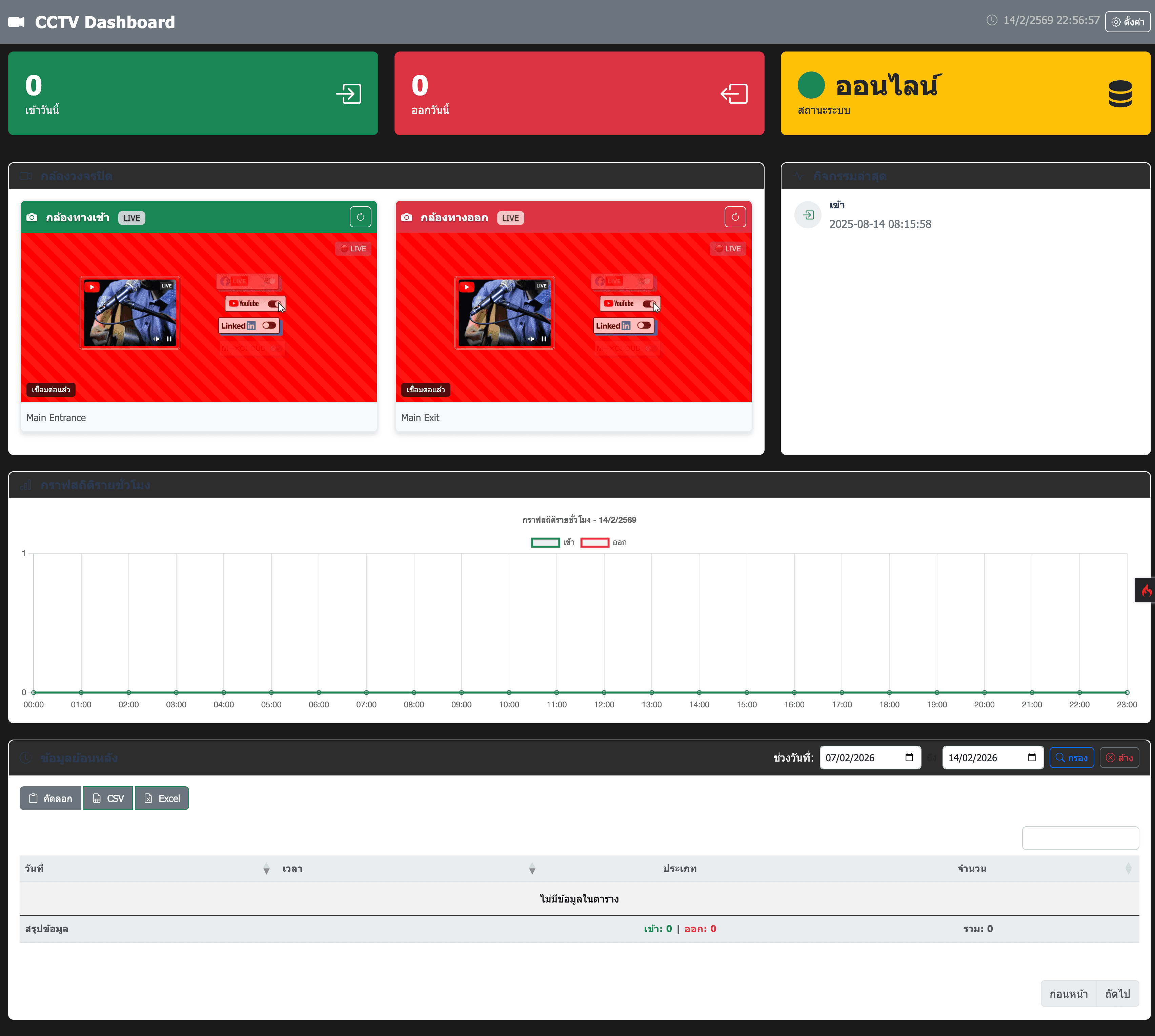The image size is (1155, 1036).
Task: Click the login arrow icon on เข้าวันนี้ card
Action: [348, 94]
